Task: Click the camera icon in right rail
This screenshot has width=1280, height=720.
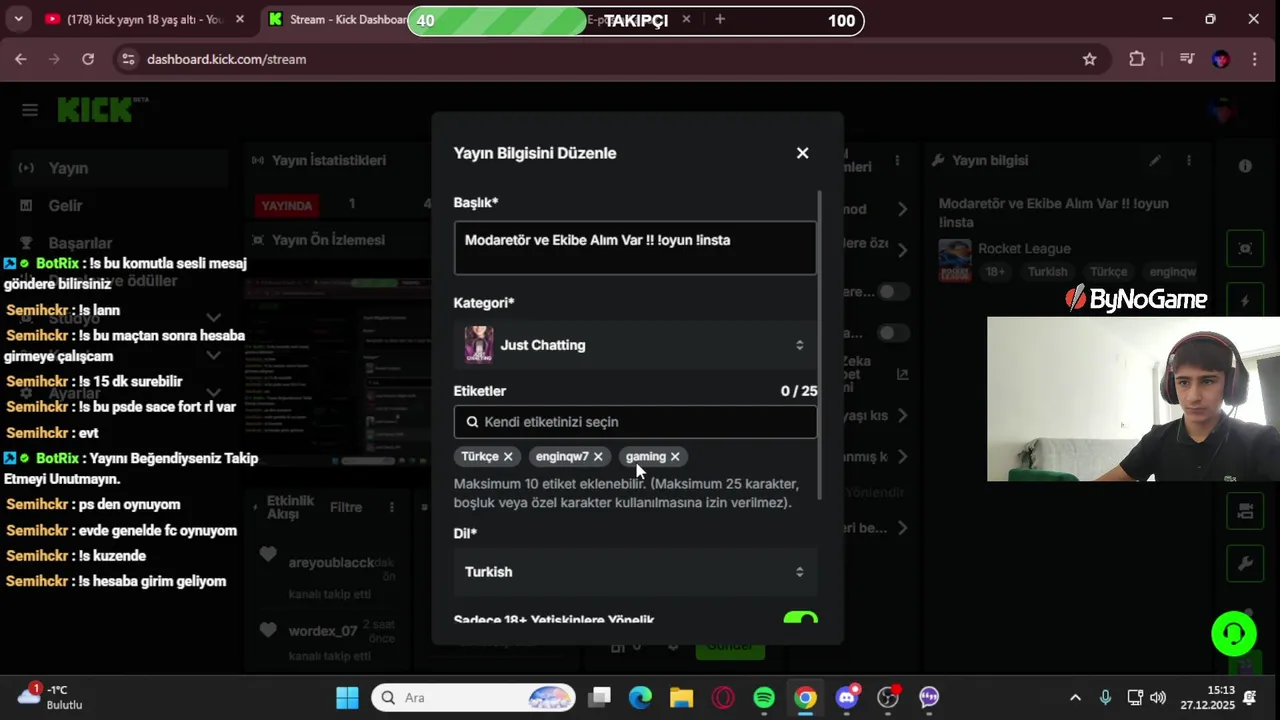Action: click(1245, 511)
